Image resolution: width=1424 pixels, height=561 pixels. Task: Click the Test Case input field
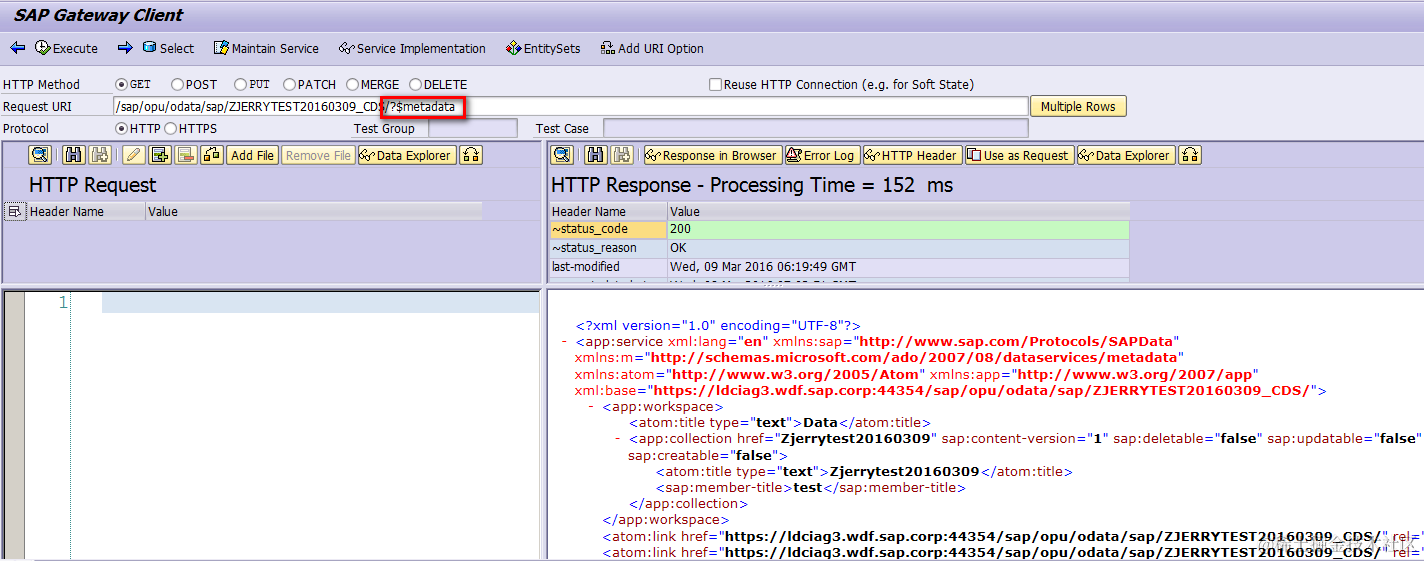pyautogui.click(x=815, y=129)
